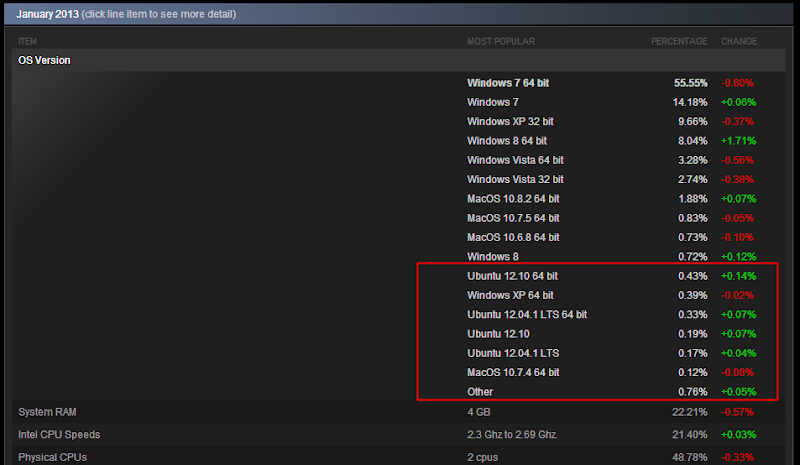Select the Windows 8 entry at 0.72%
800x465 pixels.
click(x=493, y=257)
